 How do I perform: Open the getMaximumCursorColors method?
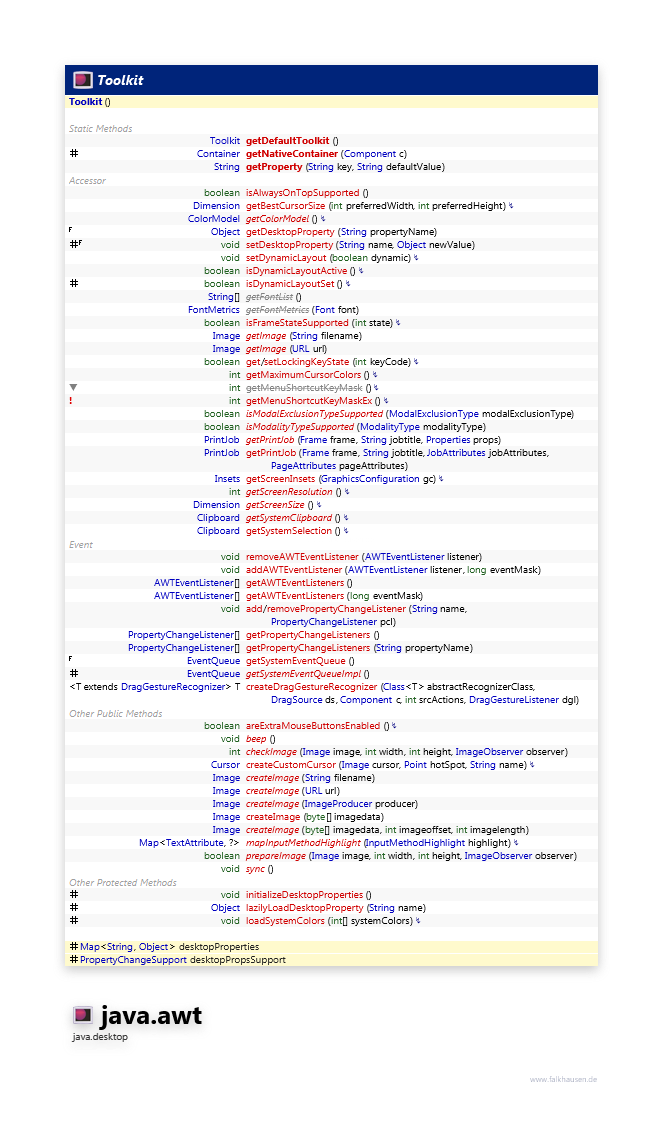(x=303, y=375)
